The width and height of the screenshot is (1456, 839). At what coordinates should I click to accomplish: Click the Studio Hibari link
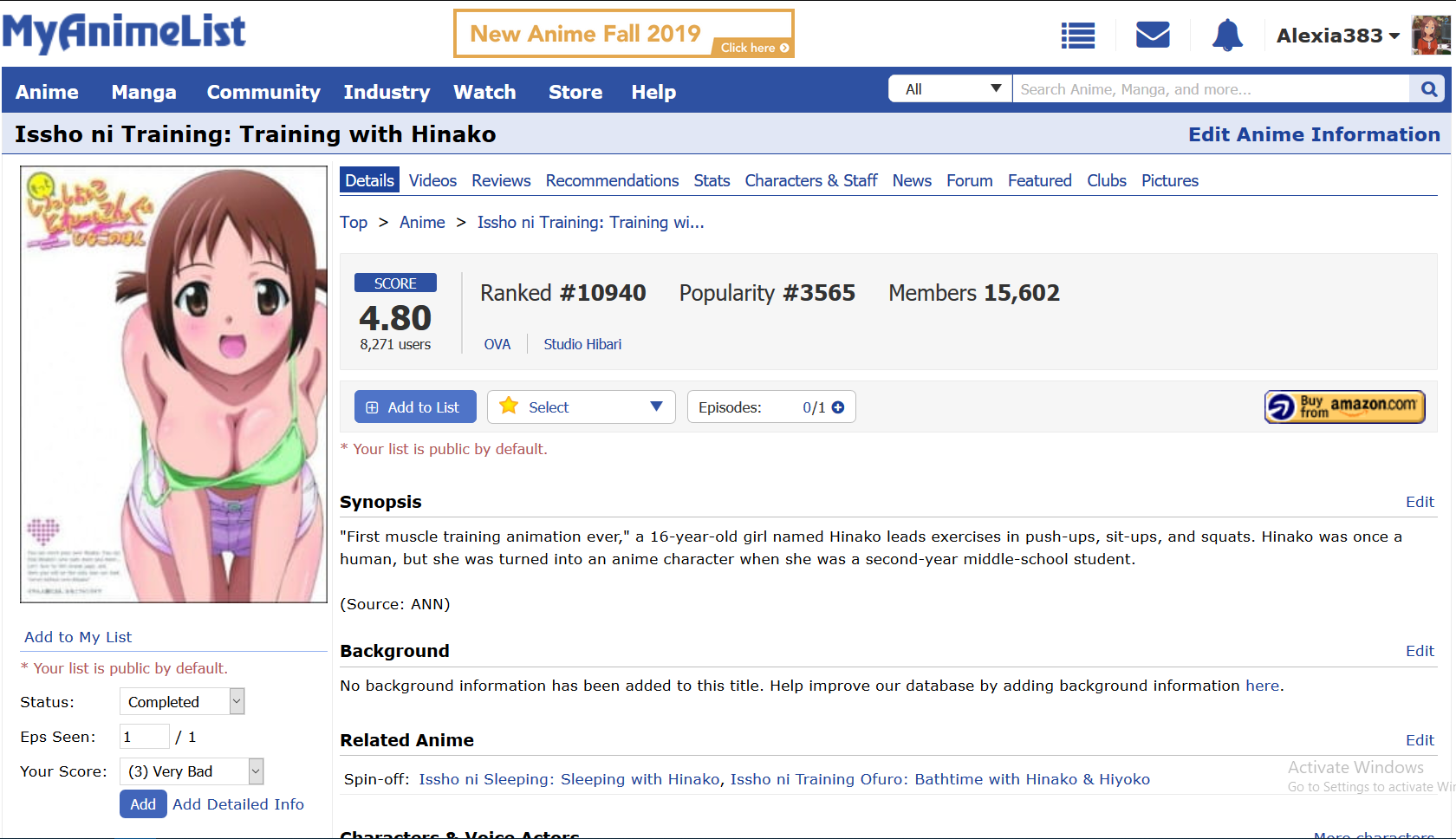click(x=582, y=344)
